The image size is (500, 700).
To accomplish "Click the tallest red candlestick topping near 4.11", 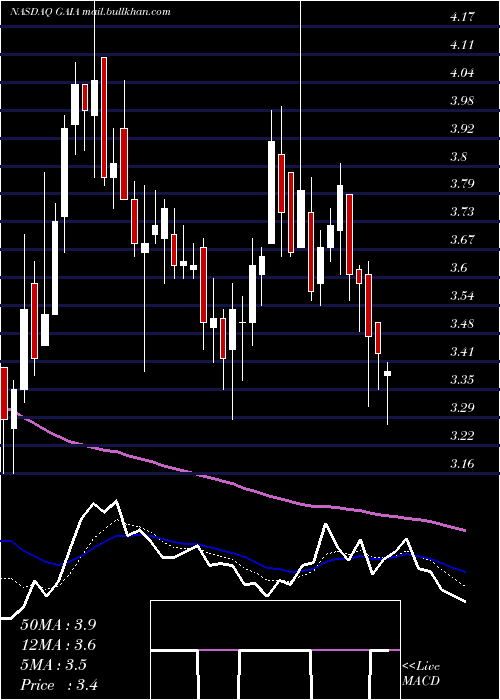I will pos(104,117).
